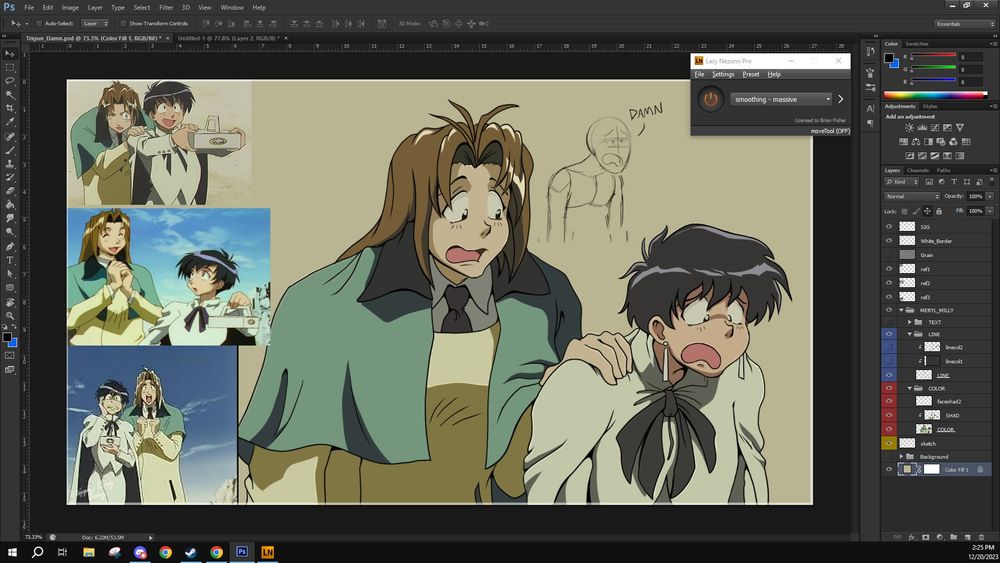Create a new layer with the bottom icon

click(967, 537)
